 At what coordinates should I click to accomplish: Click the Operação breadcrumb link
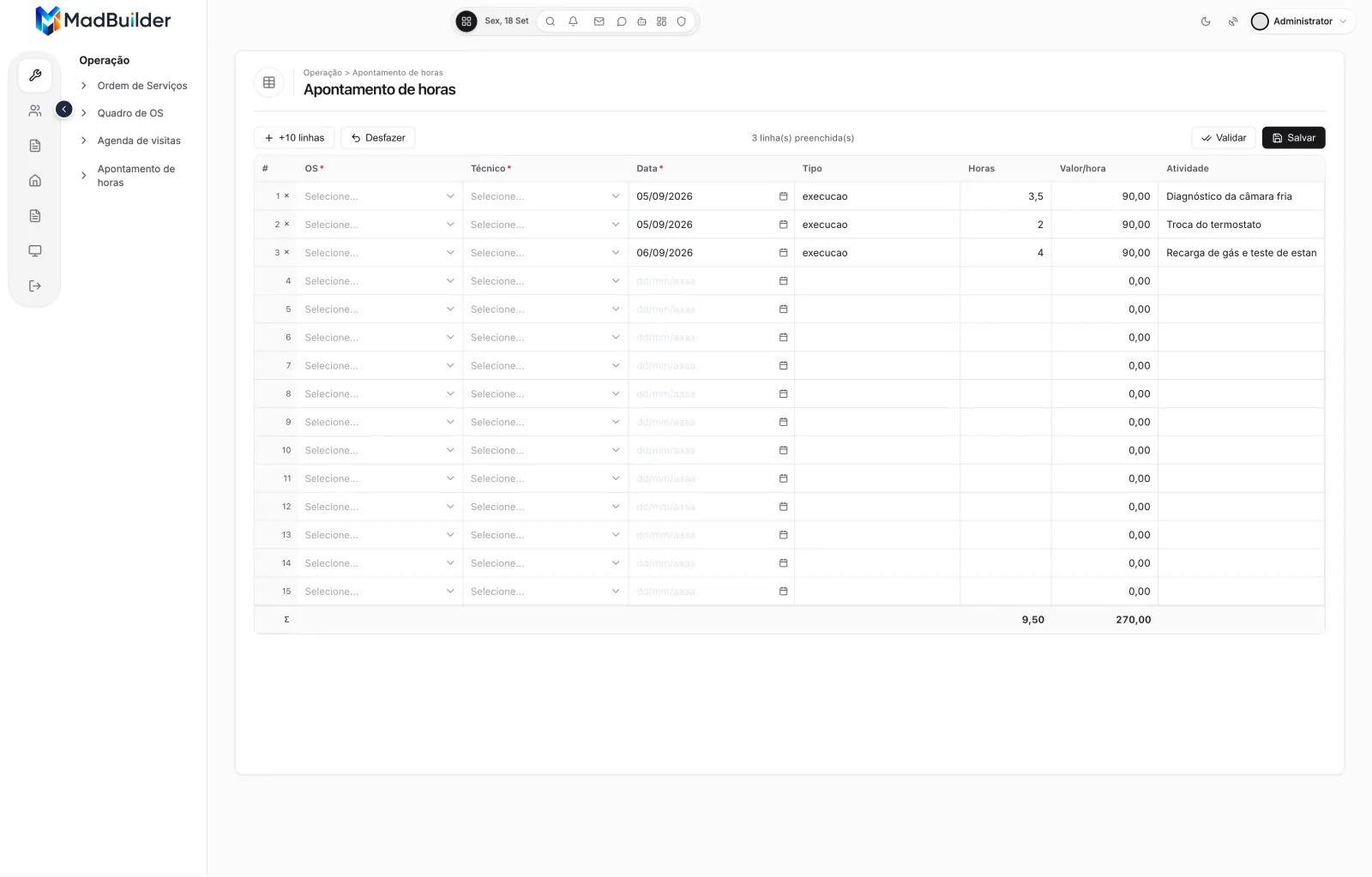322,73
